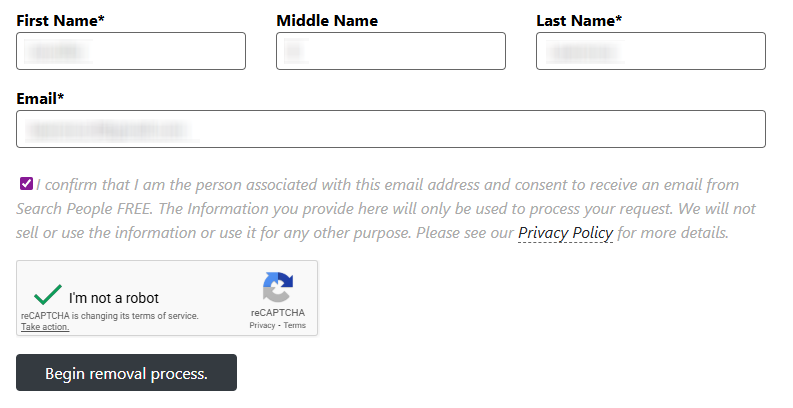This screenshot has width=793, height=408.
Task: Focus the First Name input field
Action: (x=131, y=51)
